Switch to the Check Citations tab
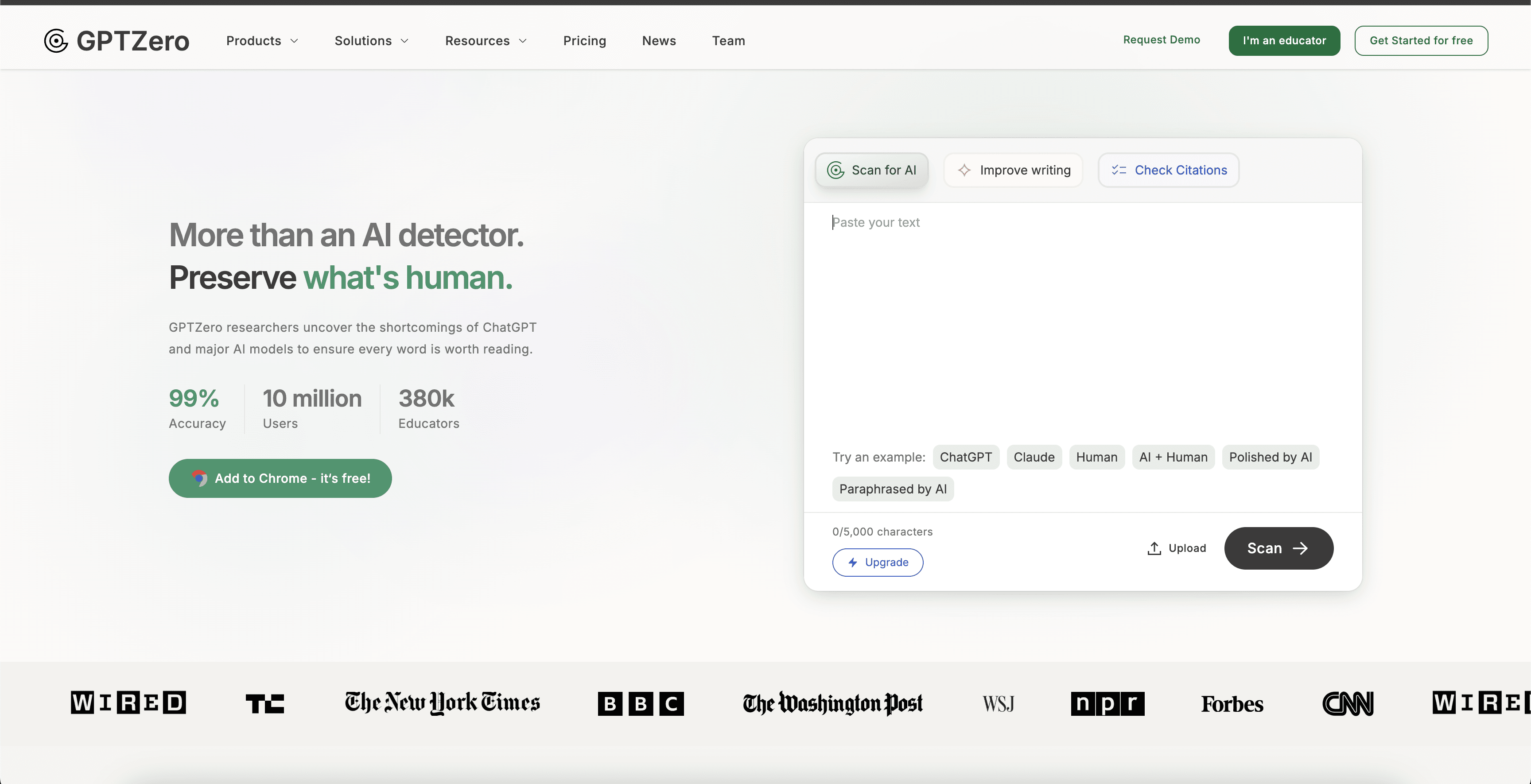 [x=1168, y=170]
